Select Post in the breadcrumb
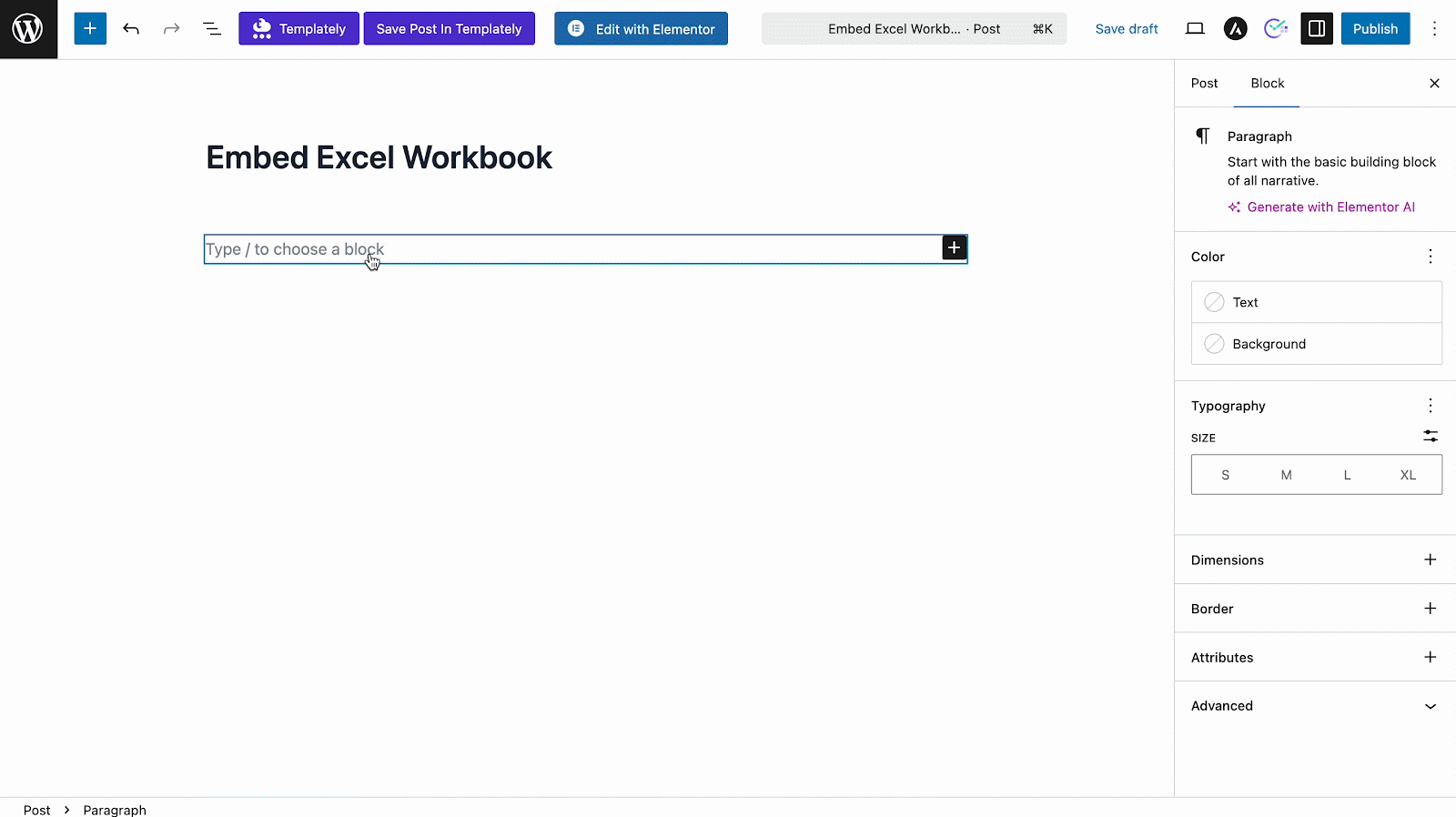 (37, 810)
